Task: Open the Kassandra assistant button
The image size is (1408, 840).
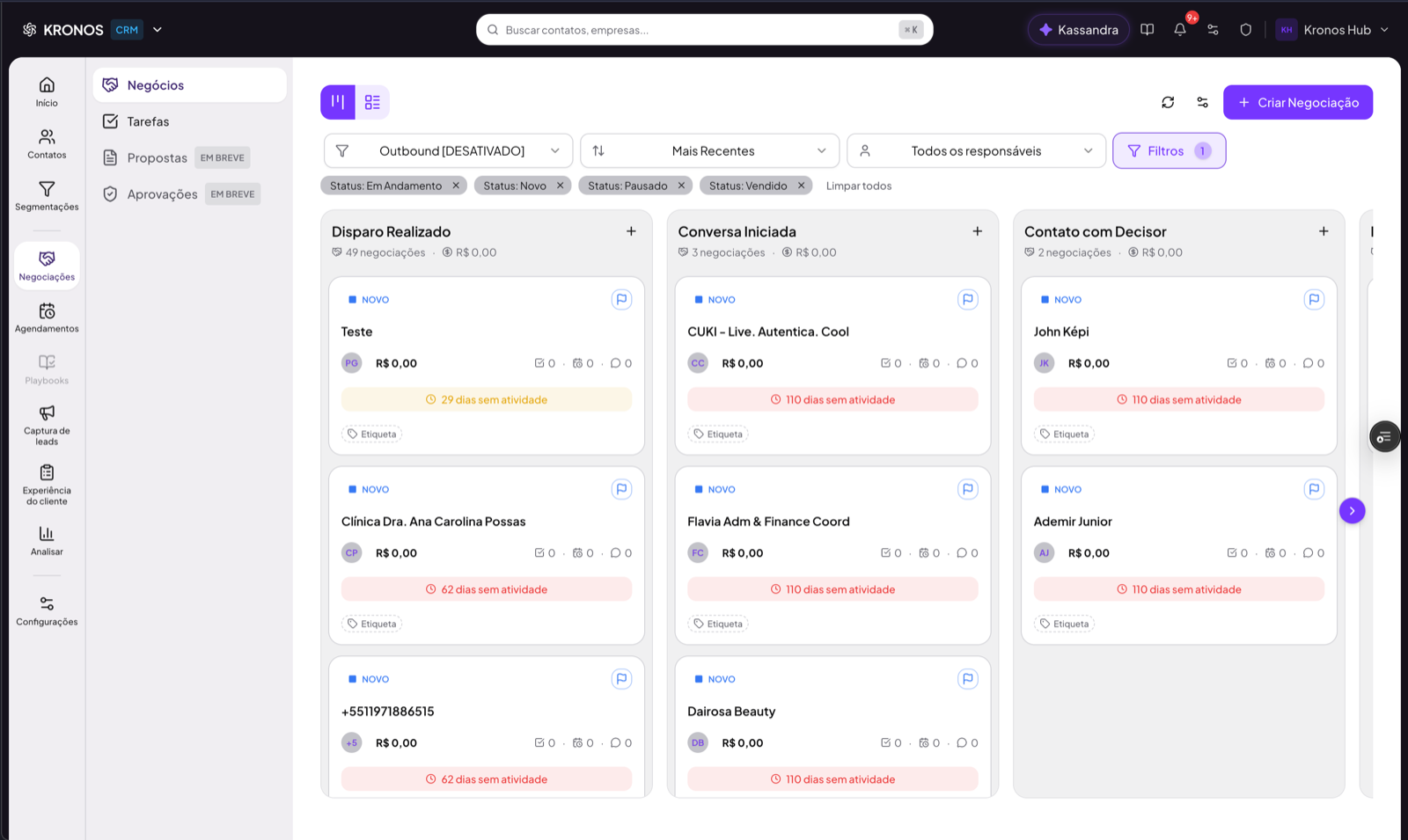Action: pos(1078,29)
